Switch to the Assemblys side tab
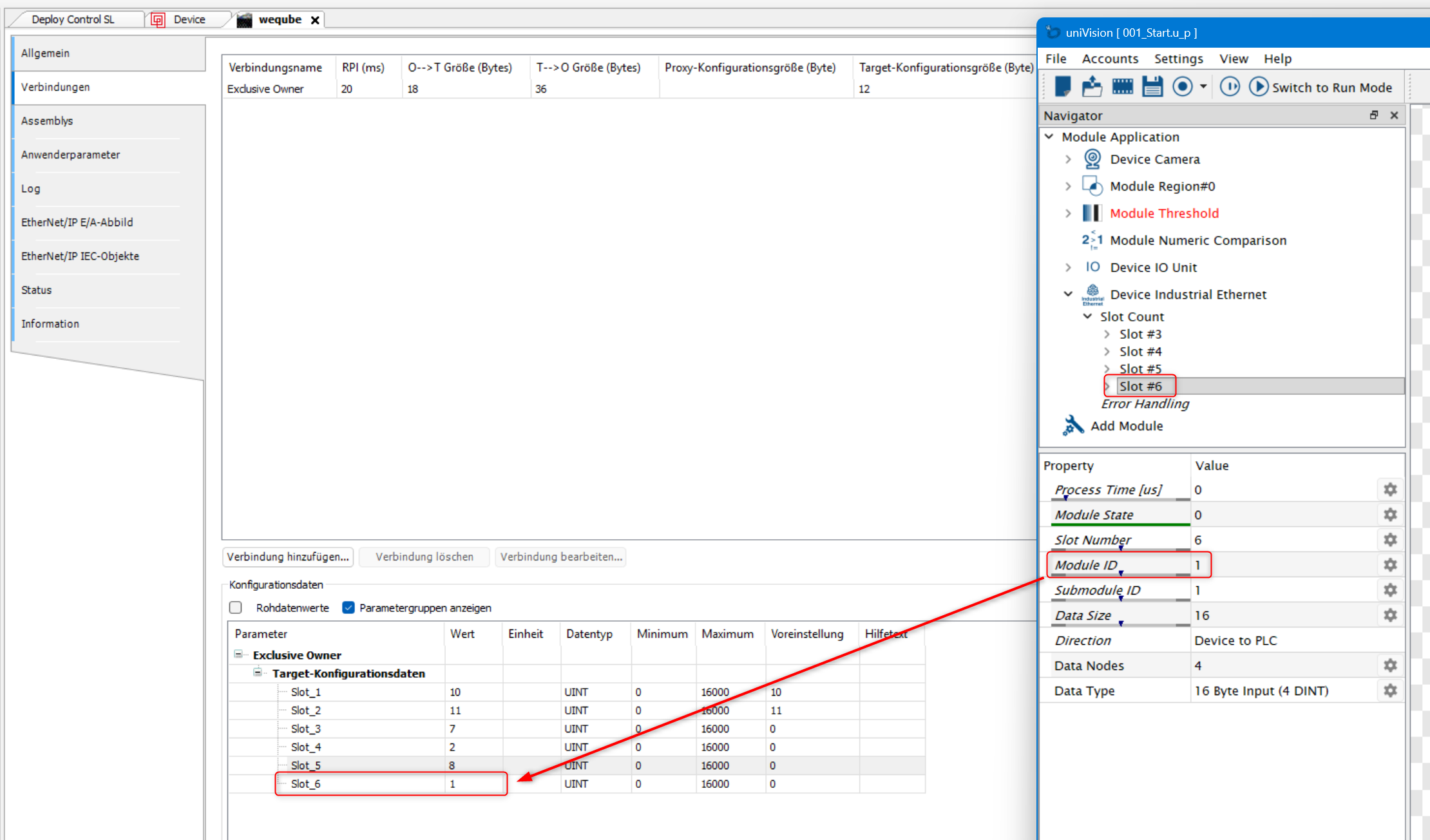Viewport: 1430px width, 840px height. pos(47,121)
